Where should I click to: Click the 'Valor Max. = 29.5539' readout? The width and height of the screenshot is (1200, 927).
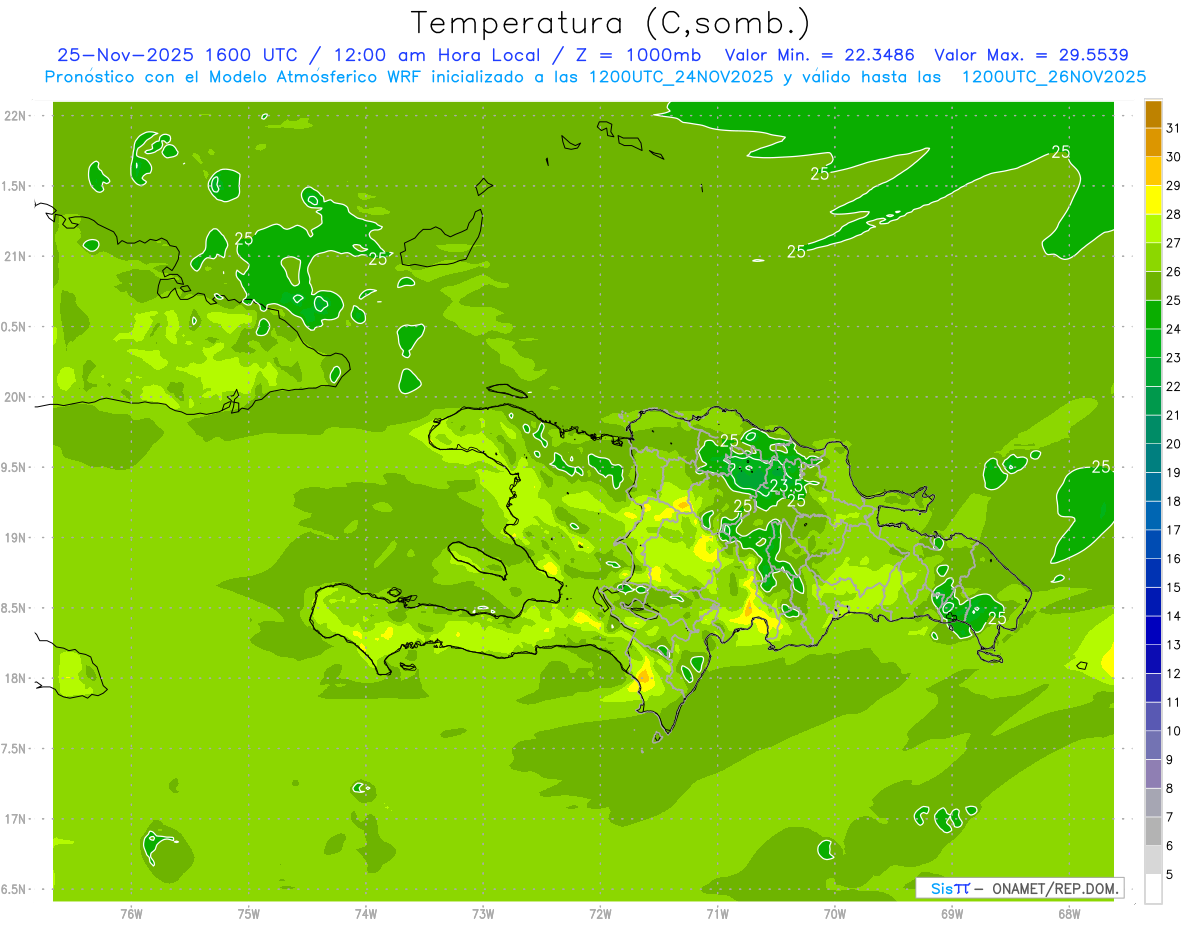pos(1031,55)
